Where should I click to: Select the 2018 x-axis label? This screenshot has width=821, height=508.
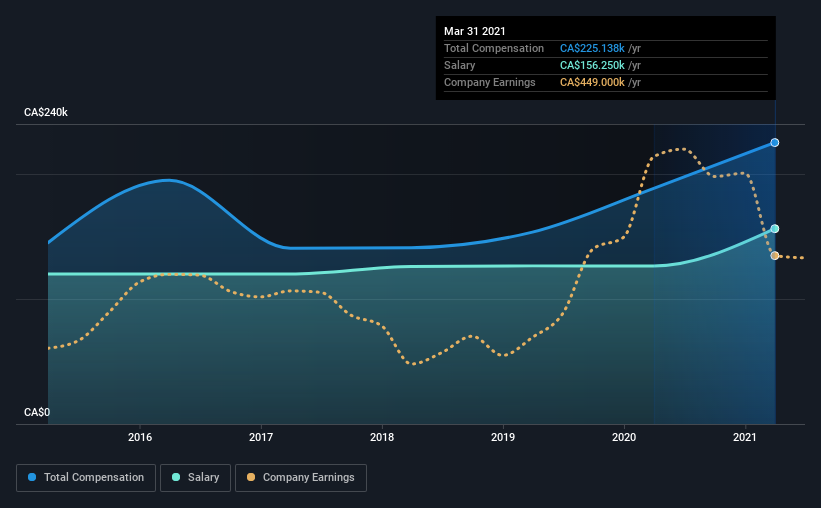pos(382,437)
